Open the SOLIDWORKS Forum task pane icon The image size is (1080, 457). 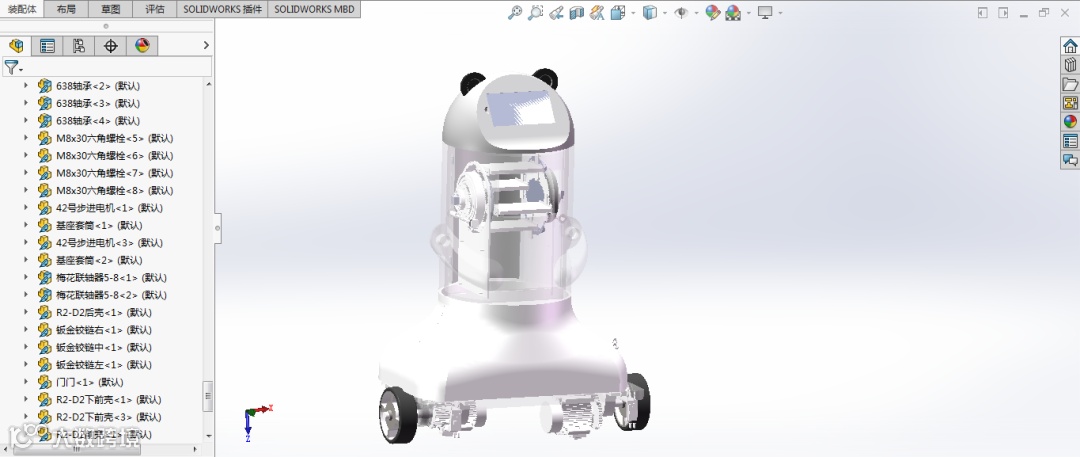pyautogui.click(x=1070, y=160)
